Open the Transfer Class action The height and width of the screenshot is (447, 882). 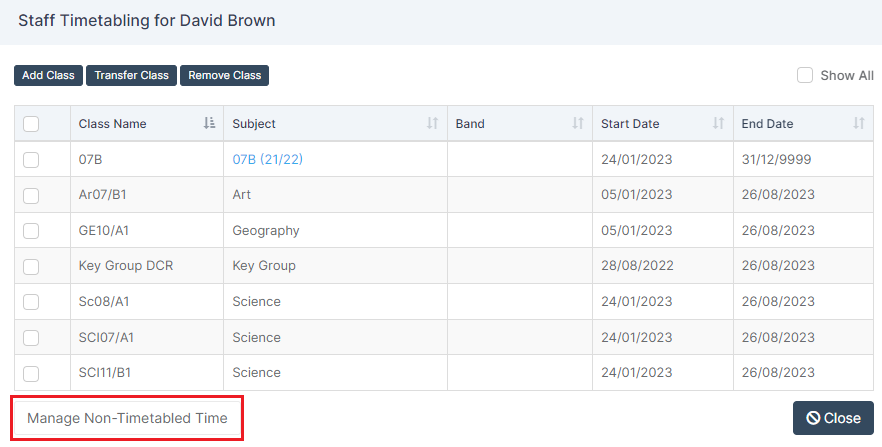pyautogui.click(x=132, y=75)
